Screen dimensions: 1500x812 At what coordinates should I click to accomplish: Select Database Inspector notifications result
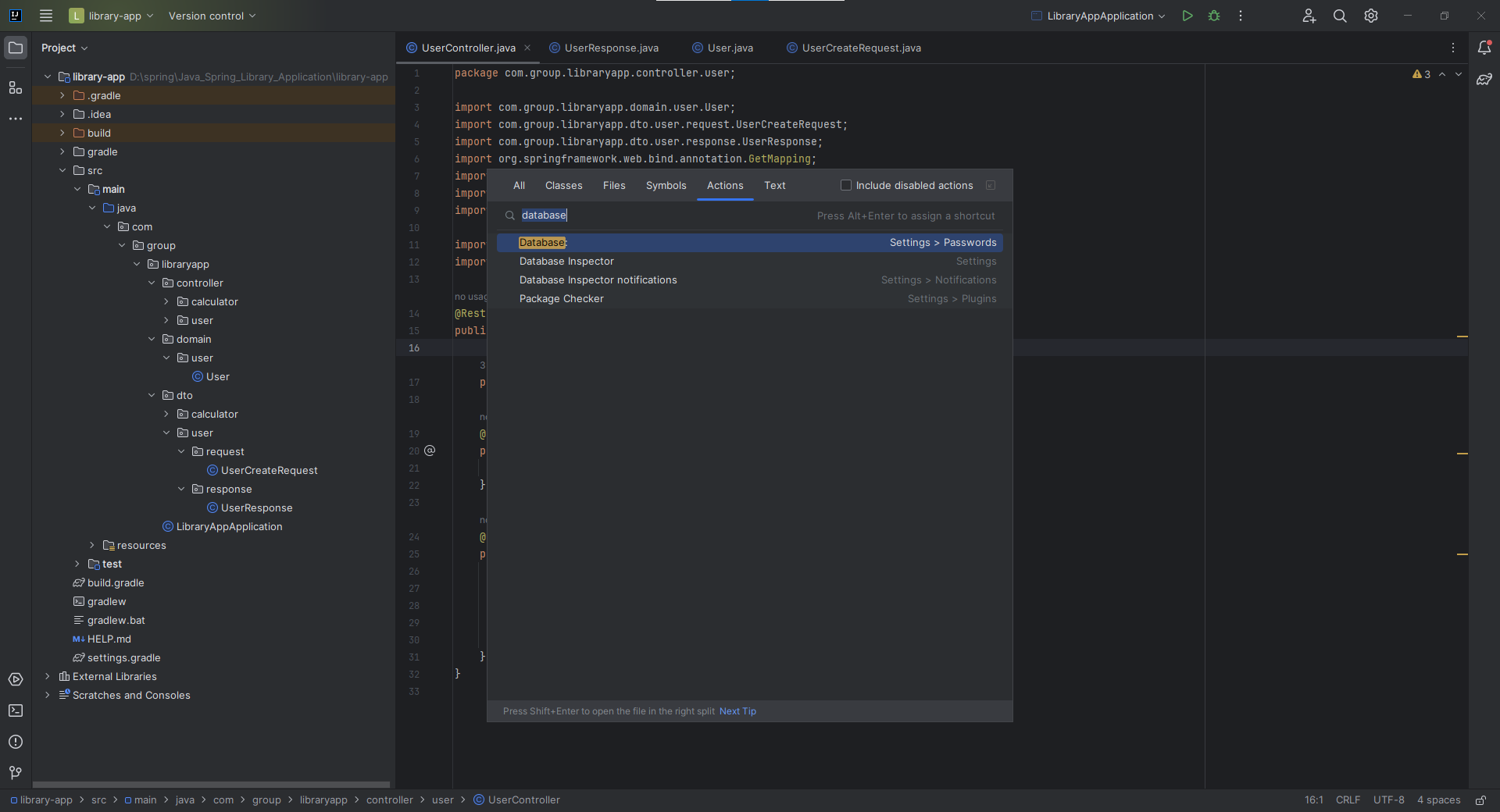749,280
